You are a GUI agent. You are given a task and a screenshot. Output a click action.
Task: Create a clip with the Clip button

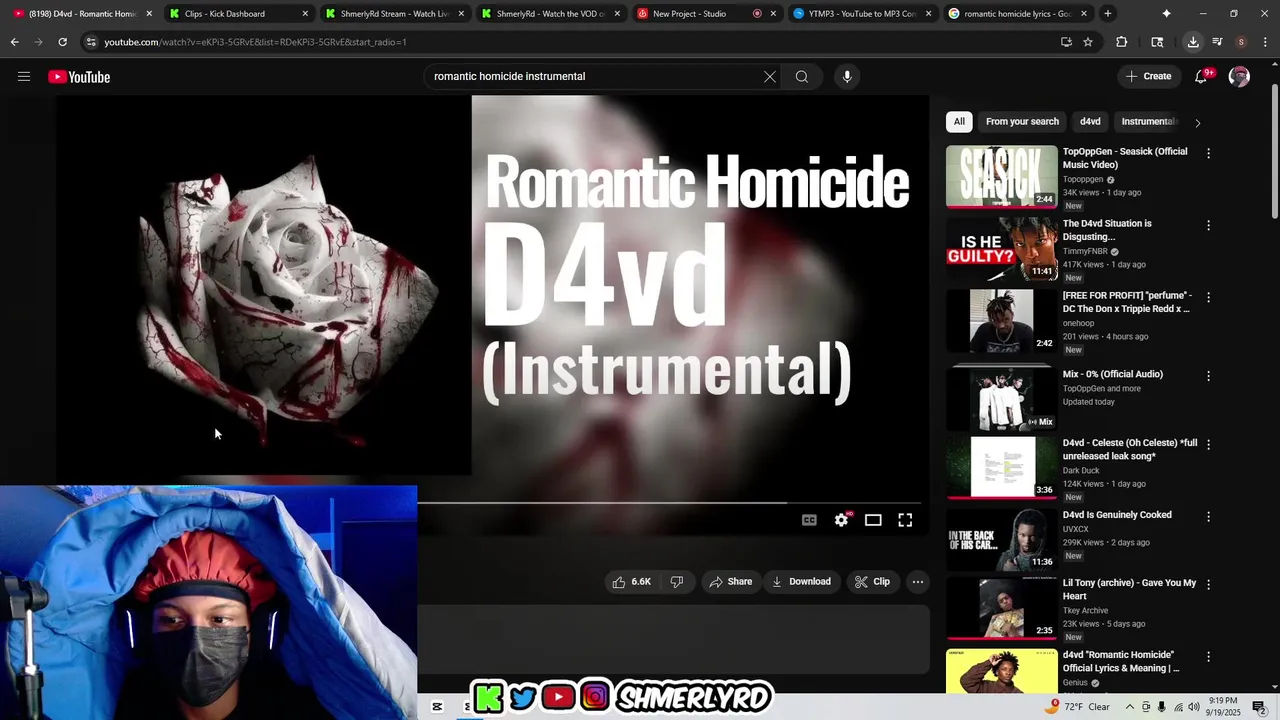click(872, 582)
